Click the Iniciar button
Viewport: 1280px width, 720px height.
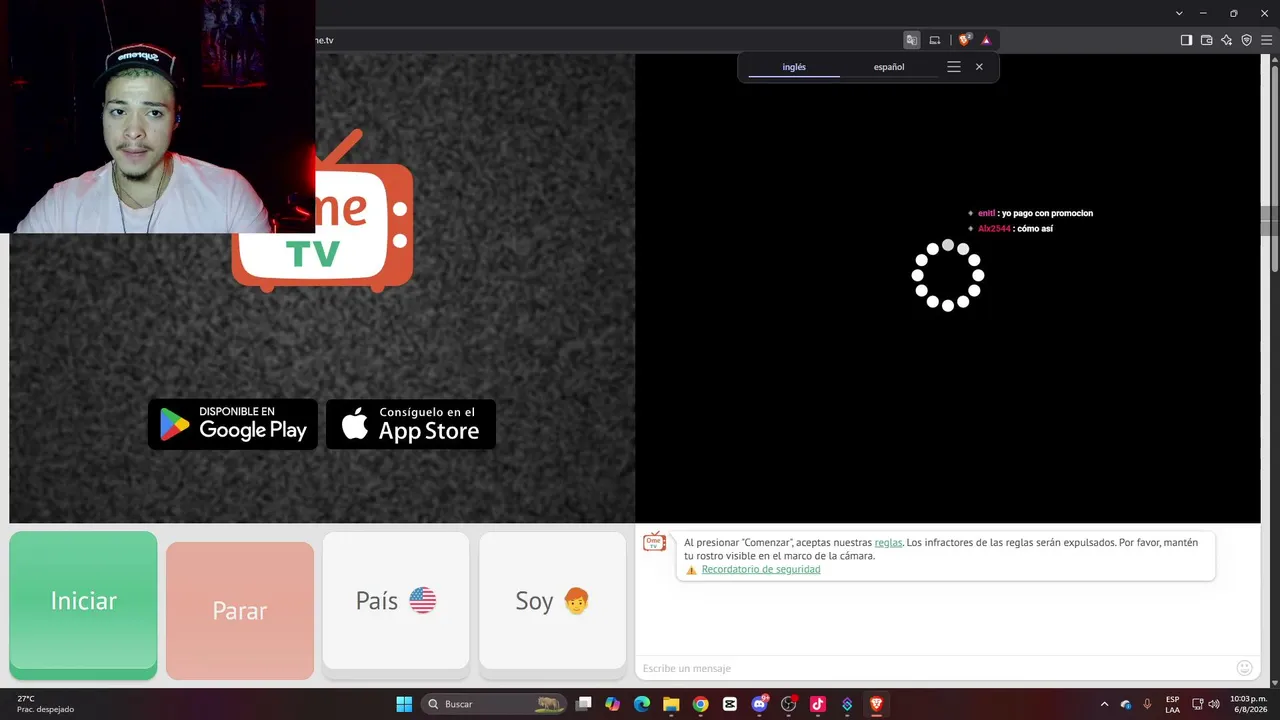coord(83,601)
